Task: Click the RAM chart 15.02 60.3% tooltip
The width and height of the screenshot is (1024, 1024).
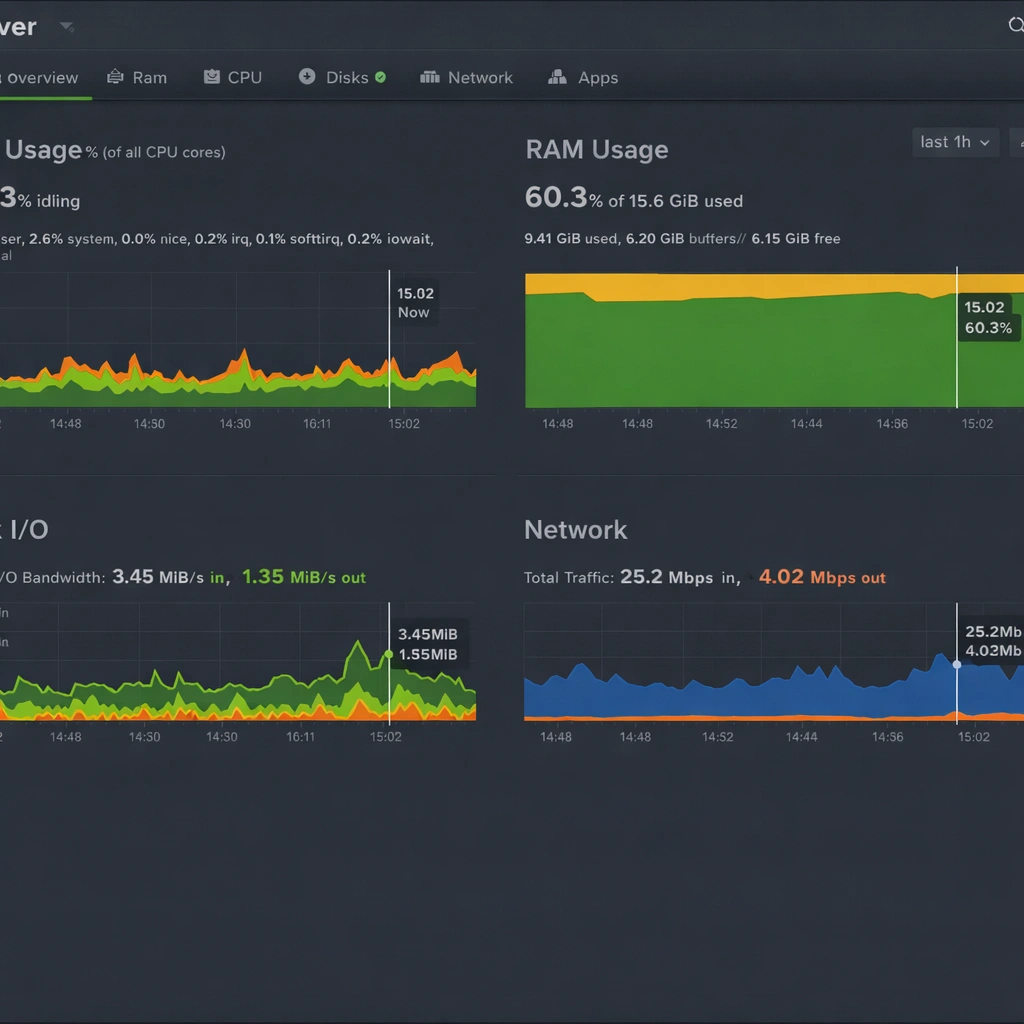Action: (987, 318)
